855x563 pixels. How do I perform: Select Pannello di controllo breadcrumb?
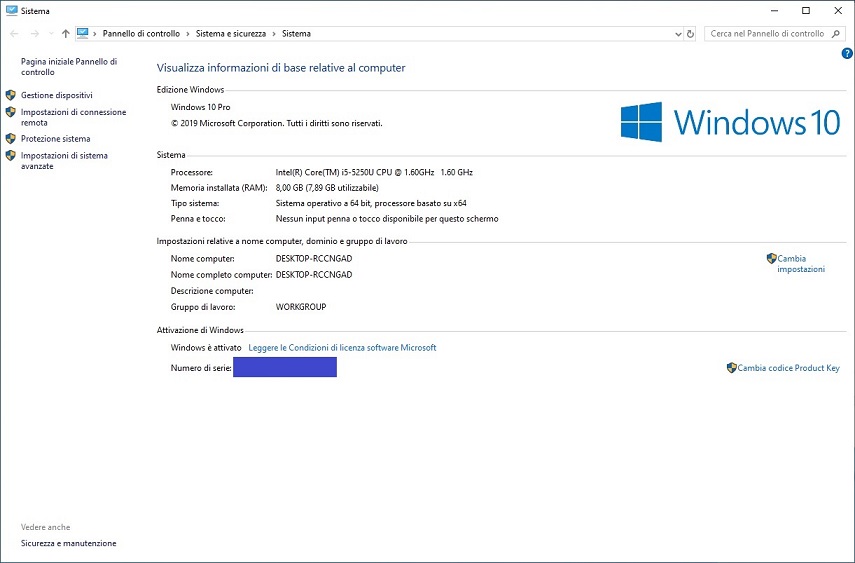pyautogui.click(x=141, y=34)
